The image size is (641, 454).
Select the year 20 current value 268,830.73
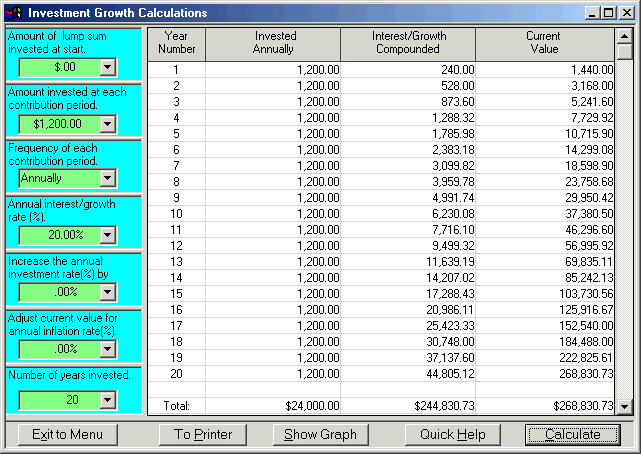point(545,373)
